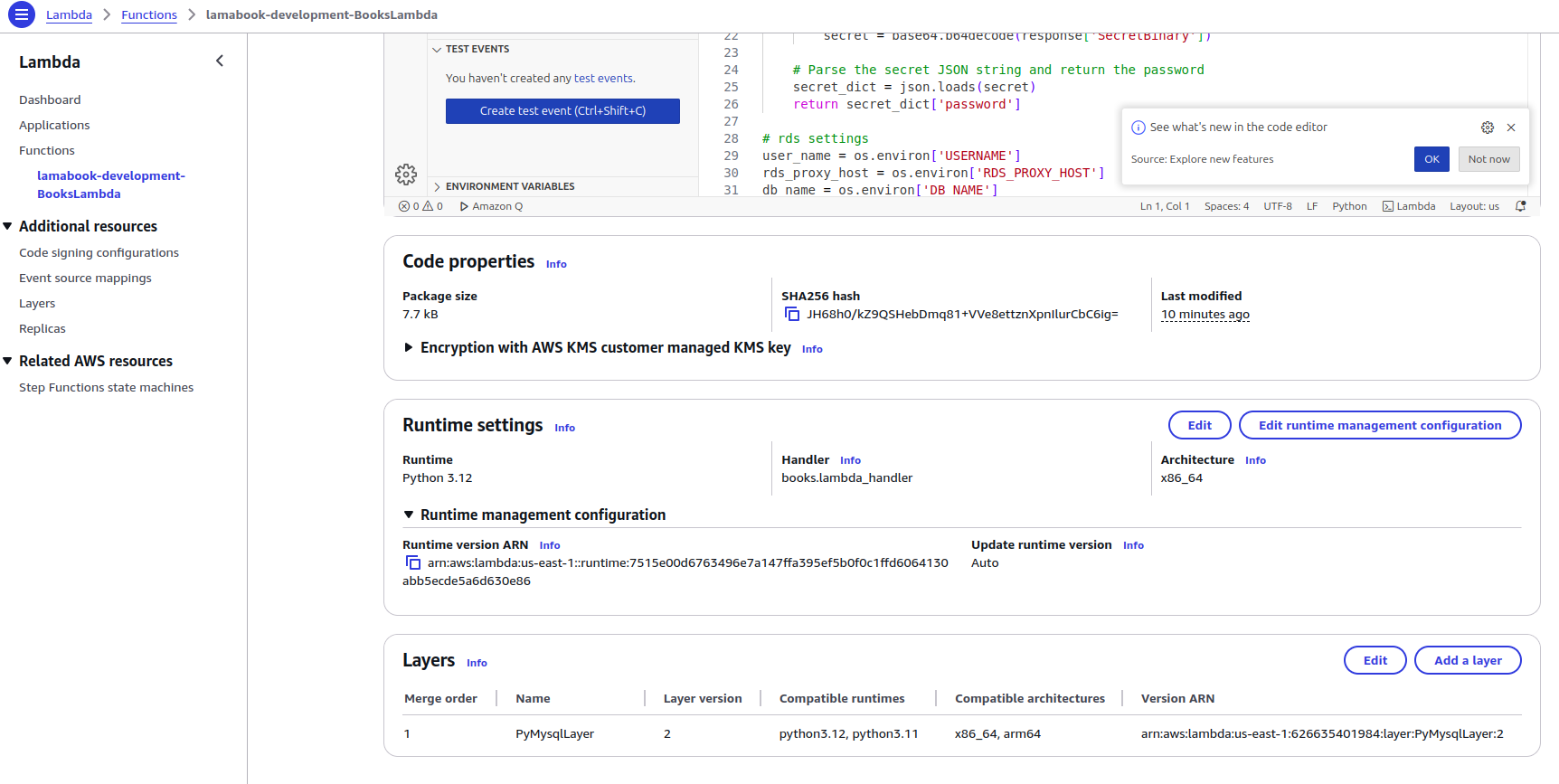Open Functions in the sidebar
The width and height of the screenshot is (1559, 784).
[47, 150]
